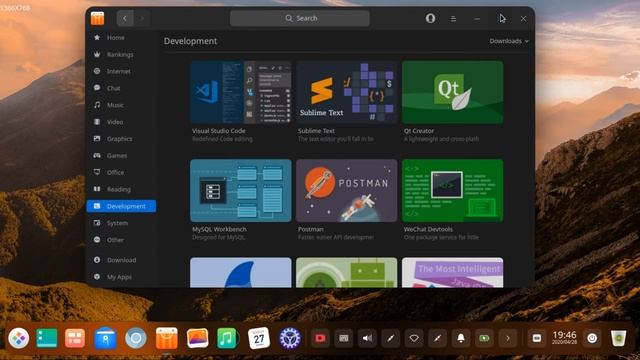
Task: Open the hamburger main menu
Action: tap(453, 19)
